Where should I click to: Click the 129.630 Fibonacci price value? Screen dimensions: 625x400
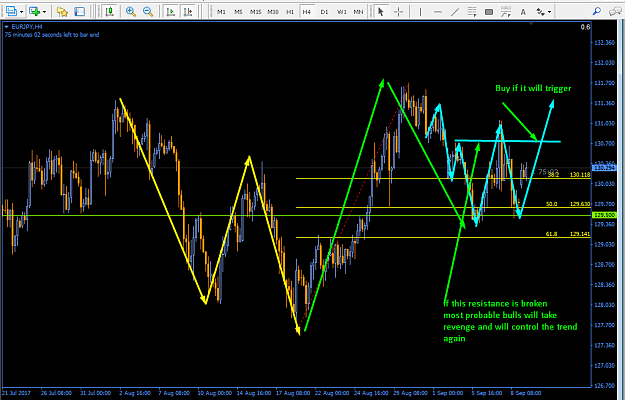[580, 204]
